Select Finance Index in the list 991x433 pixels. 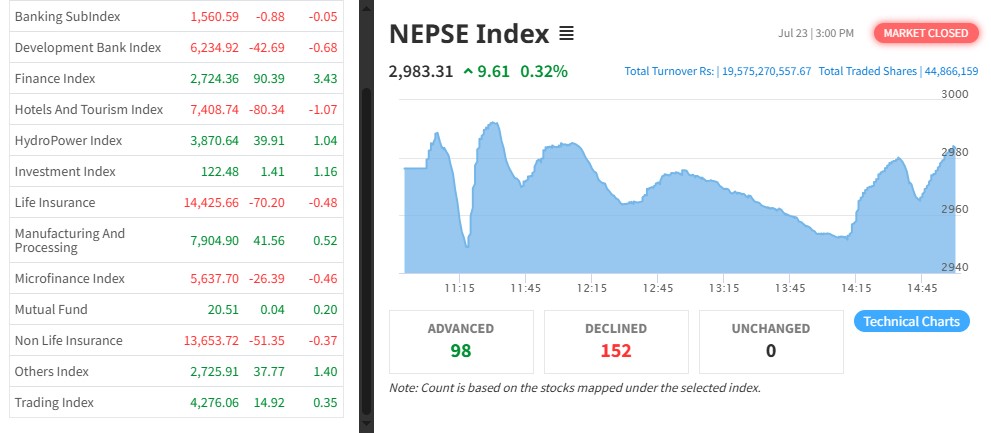click(x=53, y=78)
